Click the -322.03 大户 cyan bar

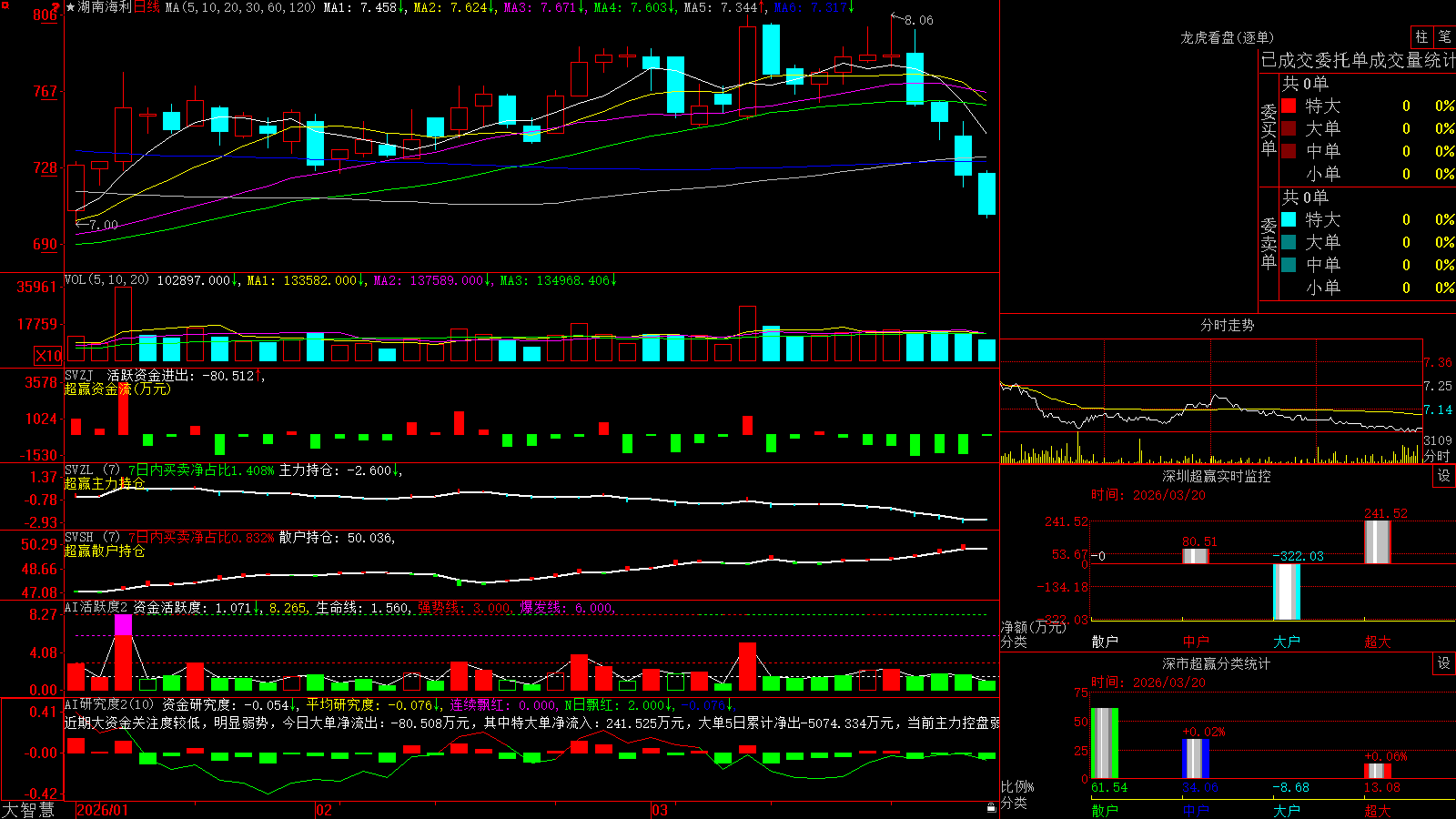[1287, 591]
